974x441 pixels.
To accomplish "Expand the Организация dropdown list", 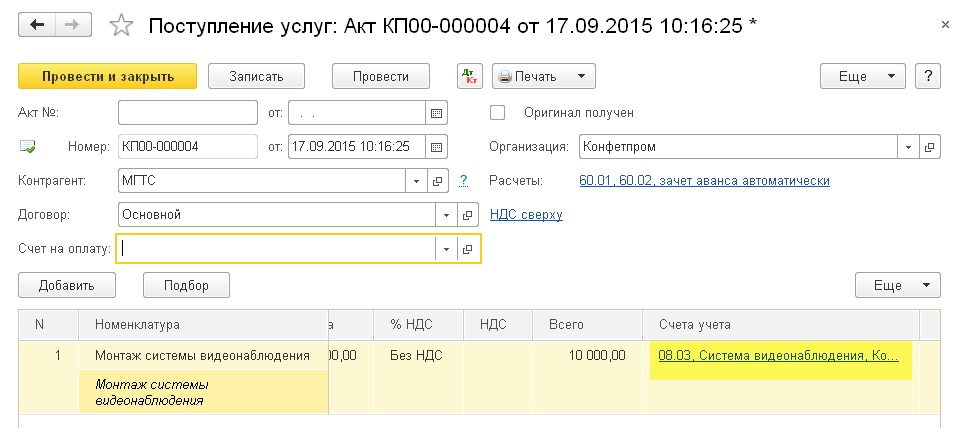I will 908,147.
